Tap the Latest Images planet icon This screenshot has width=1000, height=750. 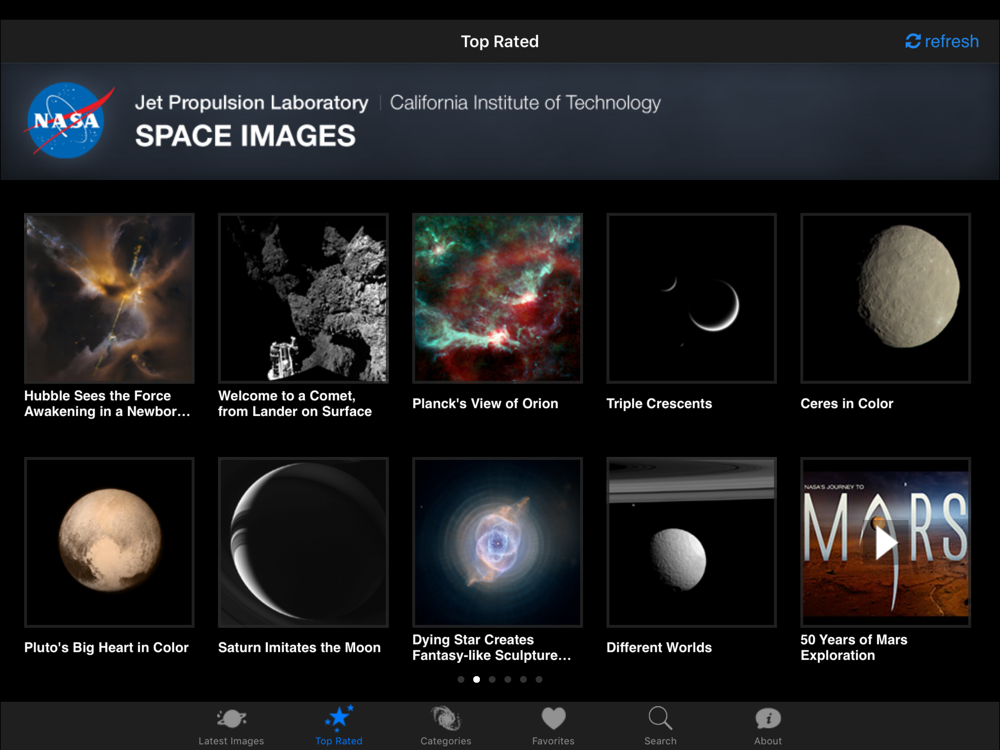point(231,719)
